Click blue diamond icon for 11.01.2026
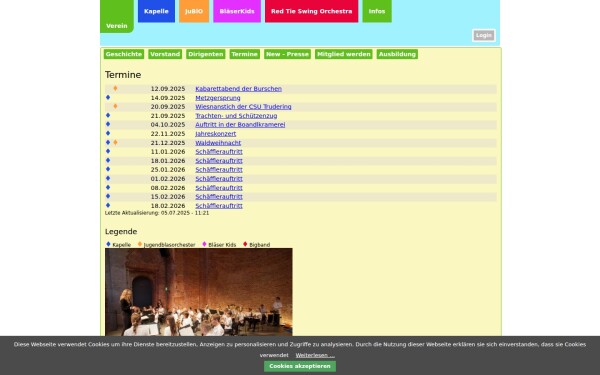The height and width of the screenshot is (375, 600). pyautogui.click(x=108, y=151)
